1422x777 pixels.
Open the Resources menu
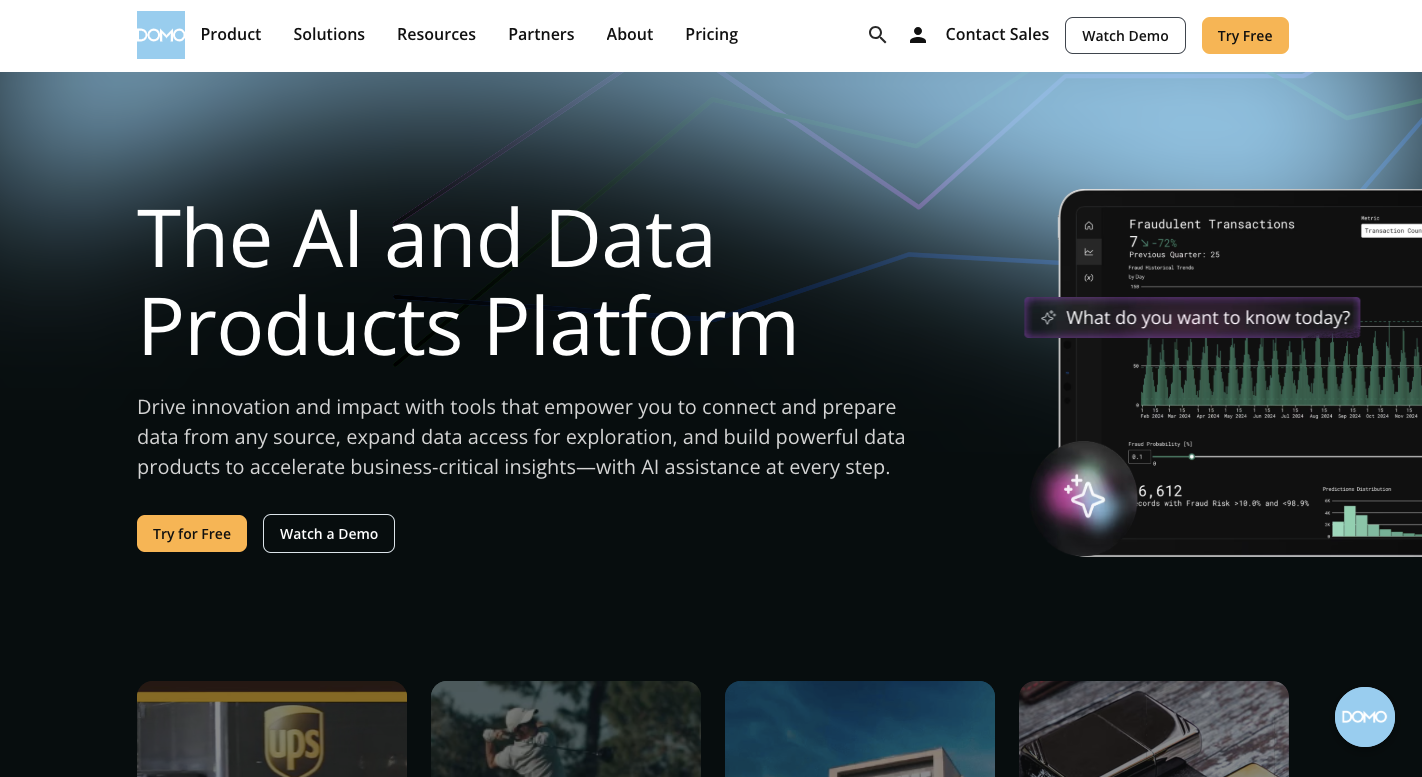pyautogui.click(x=436, y=34)
